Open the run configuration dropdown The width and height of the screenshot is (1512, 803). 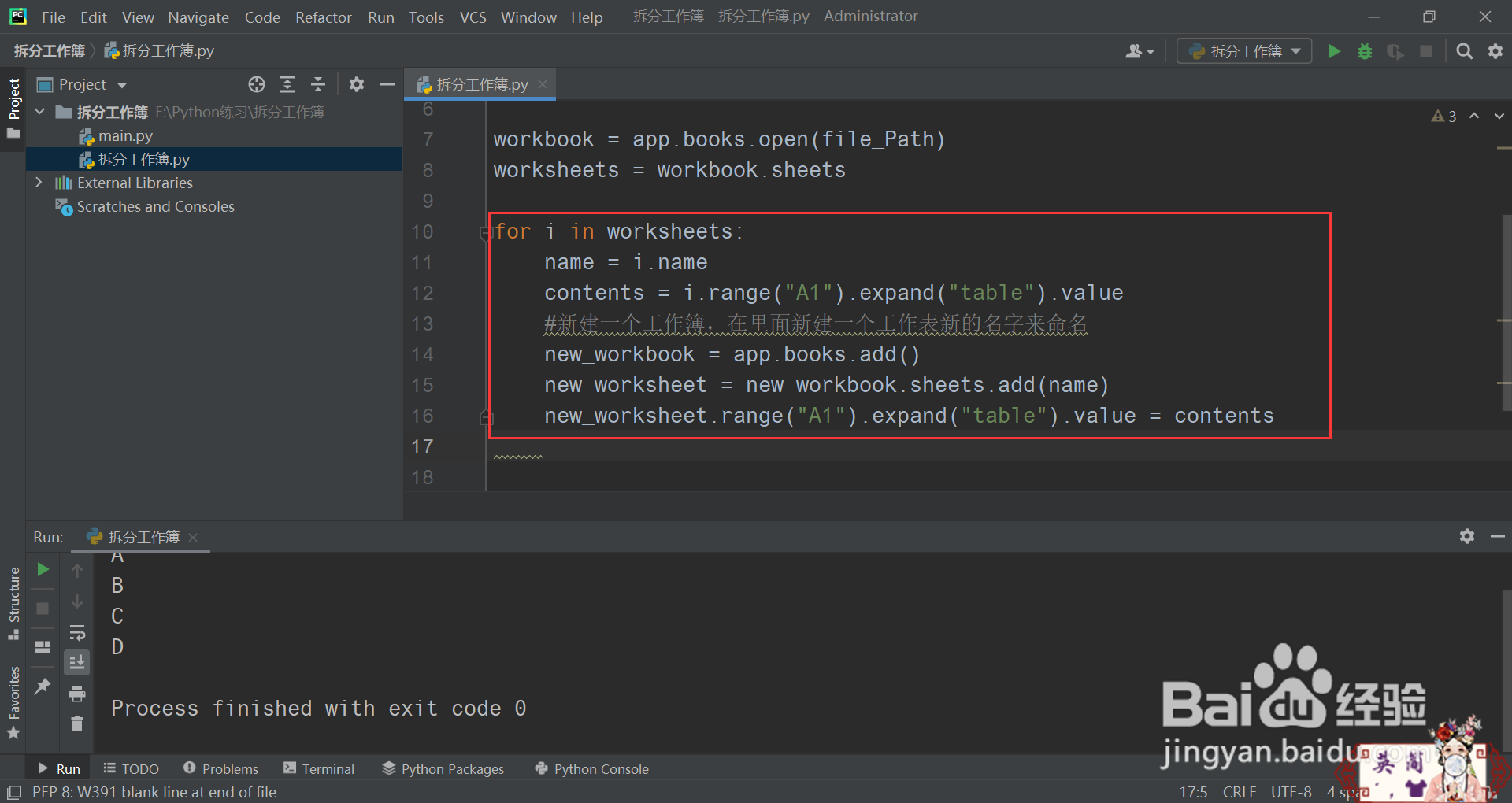click(1244, 51)
